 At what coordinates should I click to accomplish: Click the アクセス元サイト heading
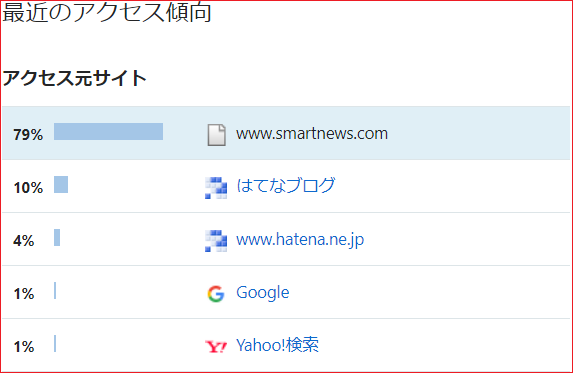pos(75,78)
